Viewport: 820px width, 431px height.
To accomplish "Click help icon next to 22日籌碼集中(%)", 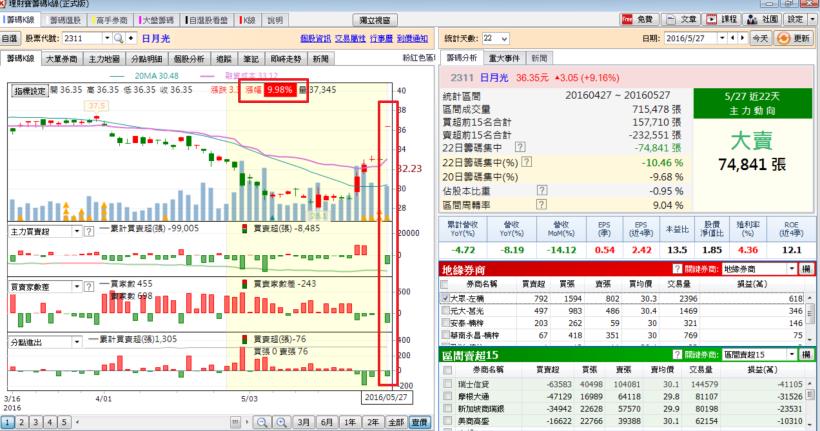I will click(527, 162).
